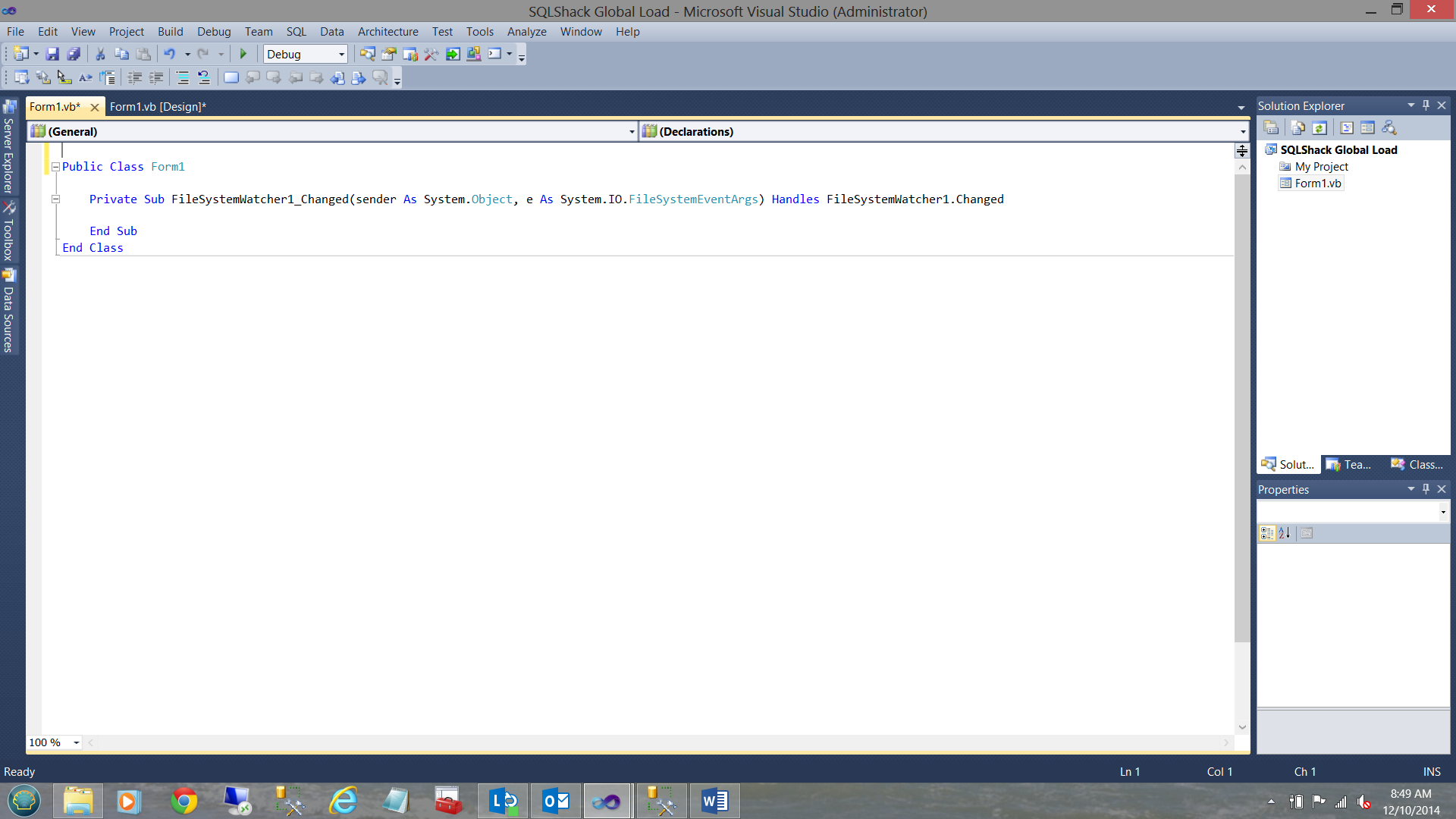Open the Architecture menu
This screenshot has width=1456, height=819.
click(388, 32)
